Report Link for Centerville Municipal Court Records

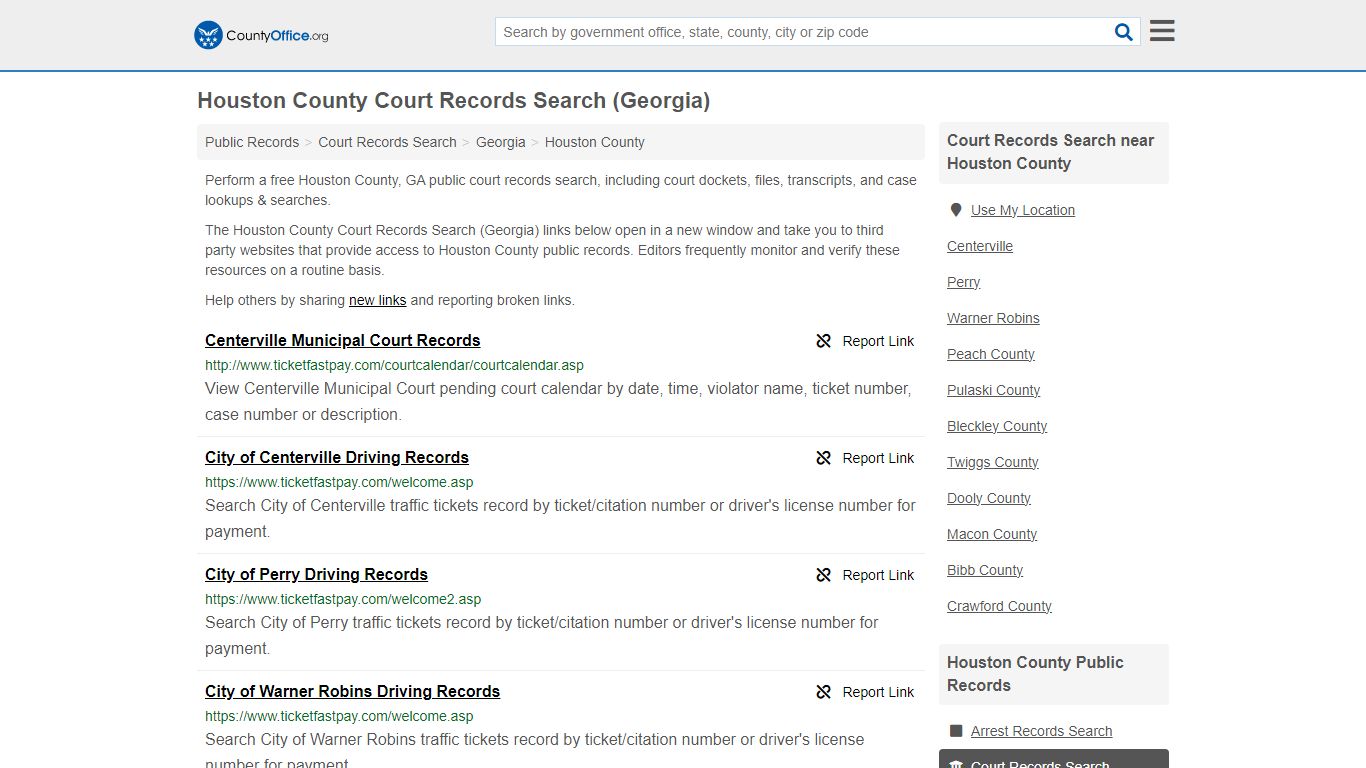point(878,341)
